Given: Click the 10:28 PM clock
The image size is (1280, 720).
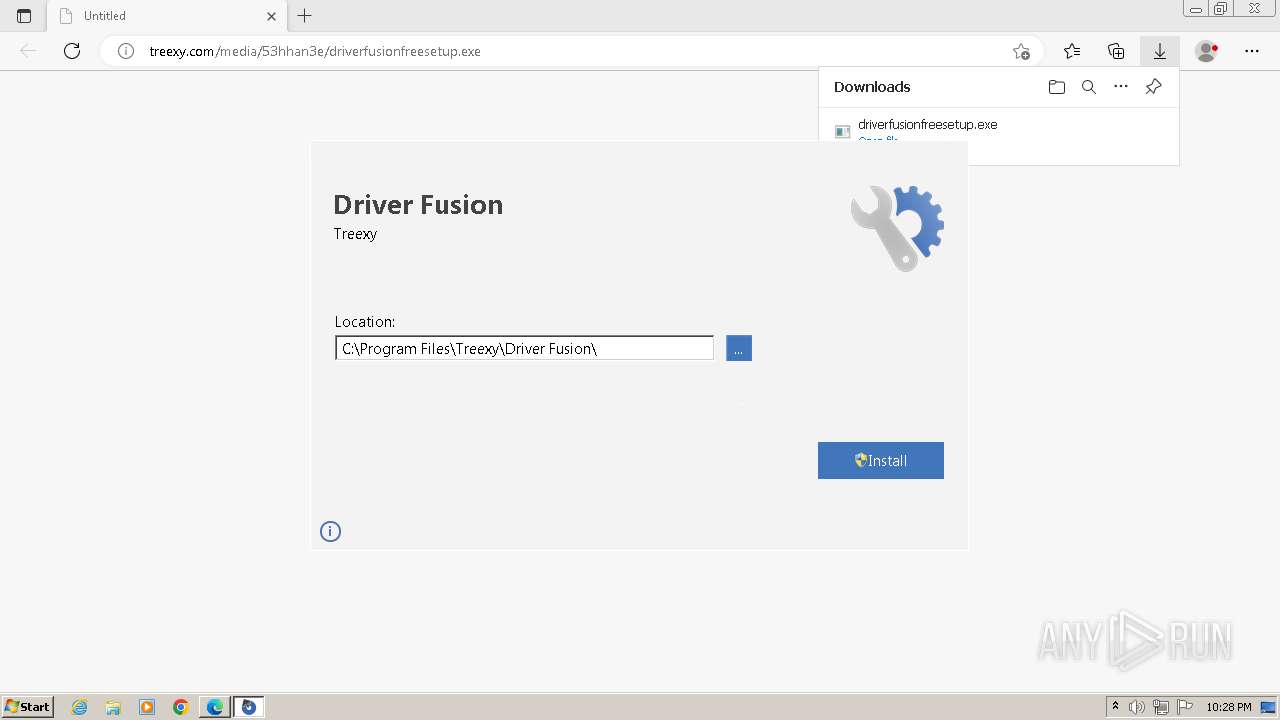Looking at the screenshot, I should [1228, 707].
